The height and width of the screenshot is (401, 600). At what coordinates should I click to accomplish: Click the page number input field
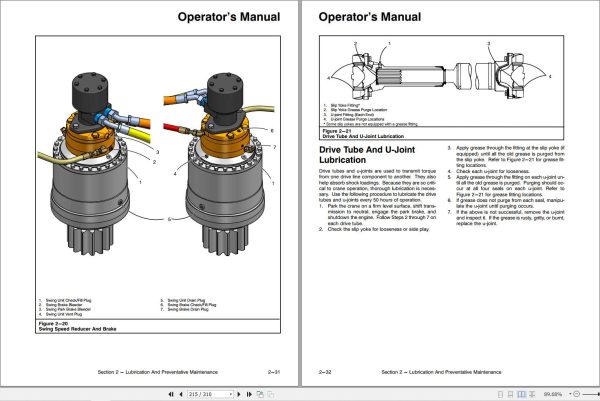coord(208,394)
